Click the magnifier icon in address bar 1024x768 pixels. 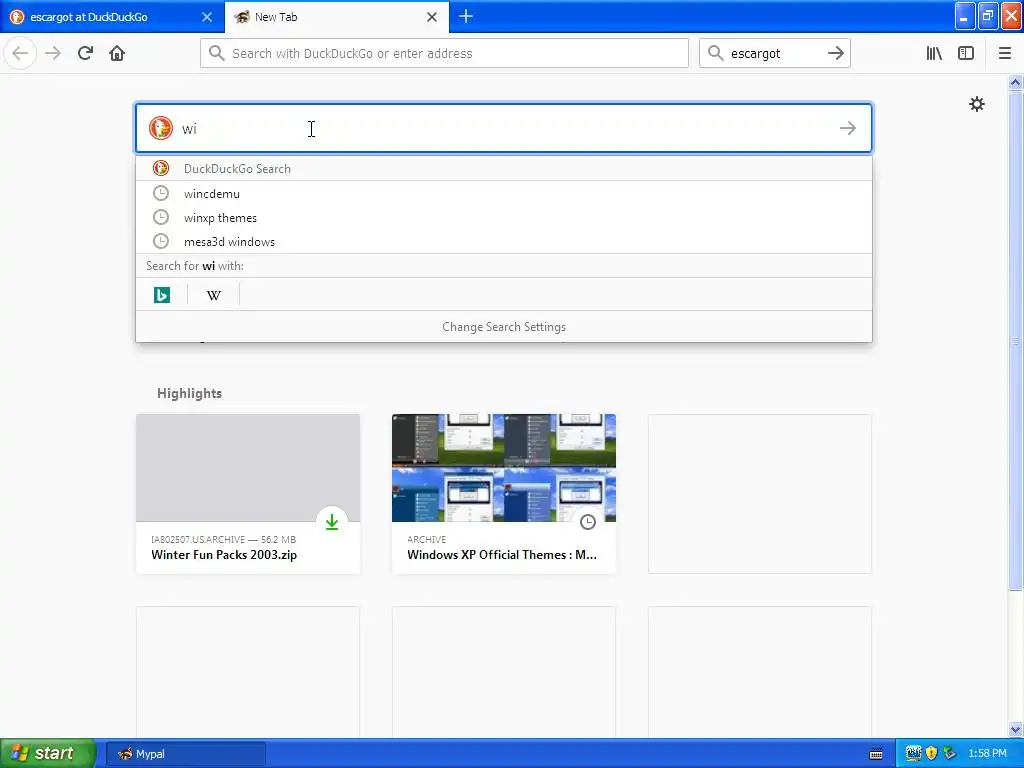click(x=217, y=53)
